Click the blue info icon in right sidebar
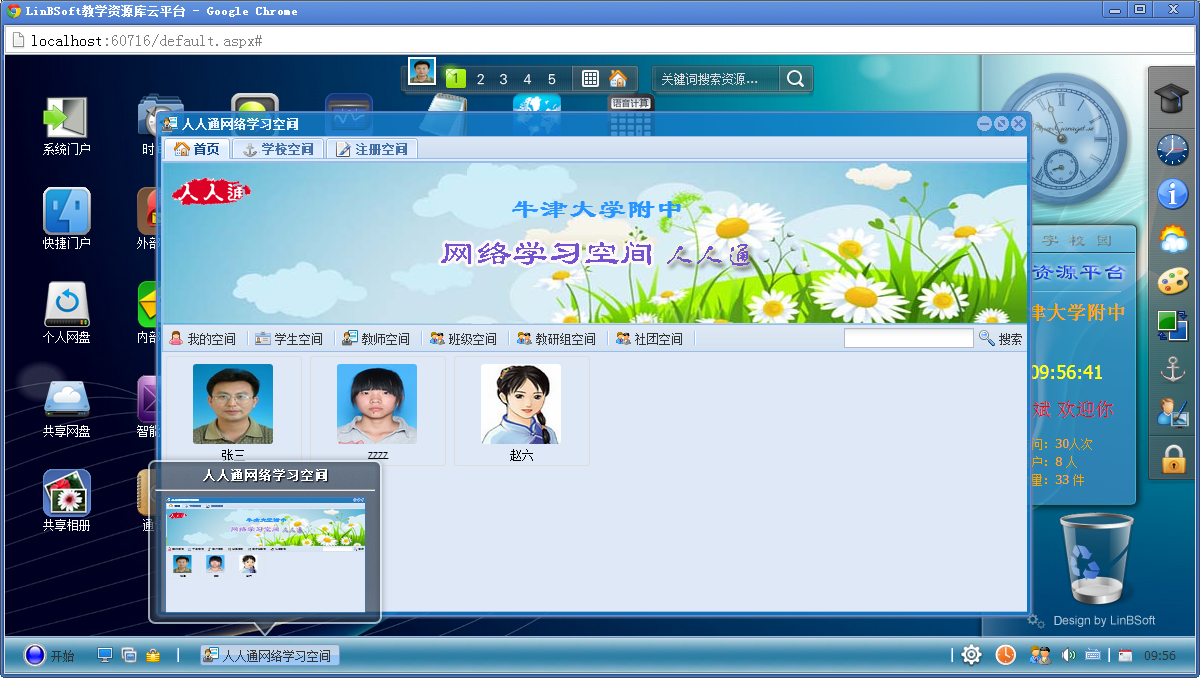This screenshot has width=1200, height=678. tap(1172, 193)
